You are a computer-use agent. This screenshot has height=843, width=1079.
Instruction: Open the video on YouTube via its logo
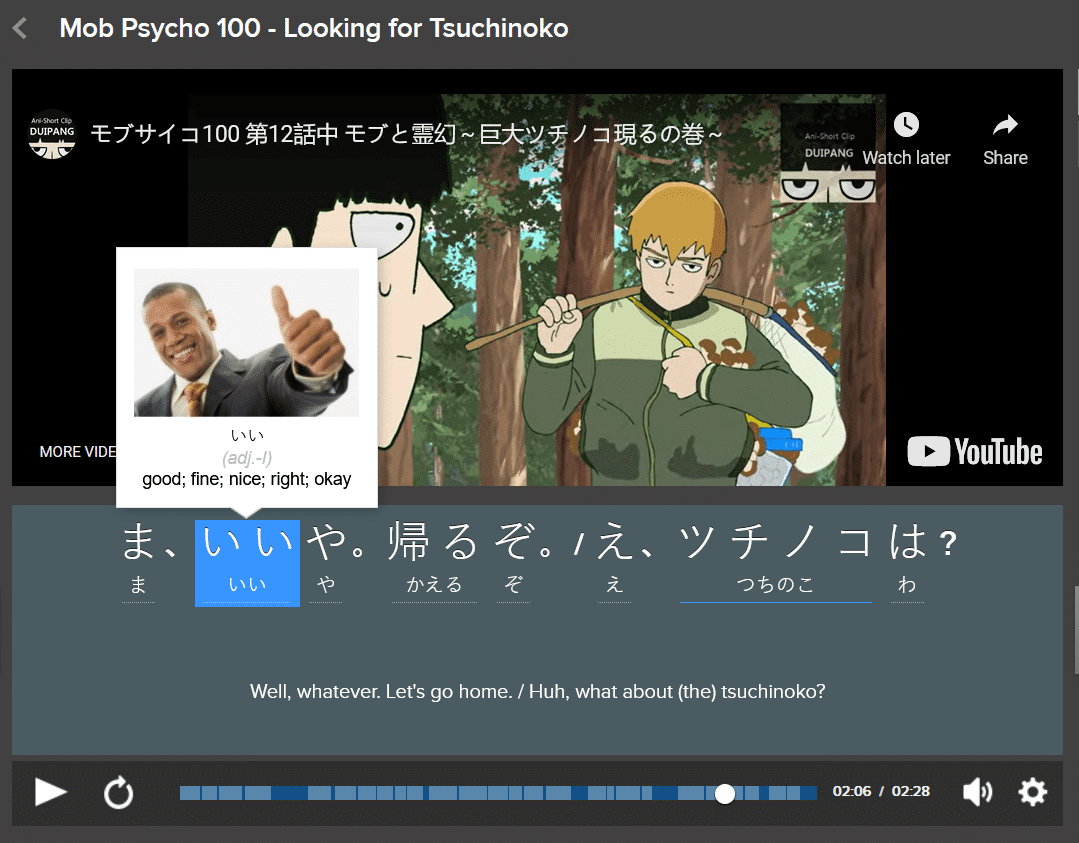974,452
